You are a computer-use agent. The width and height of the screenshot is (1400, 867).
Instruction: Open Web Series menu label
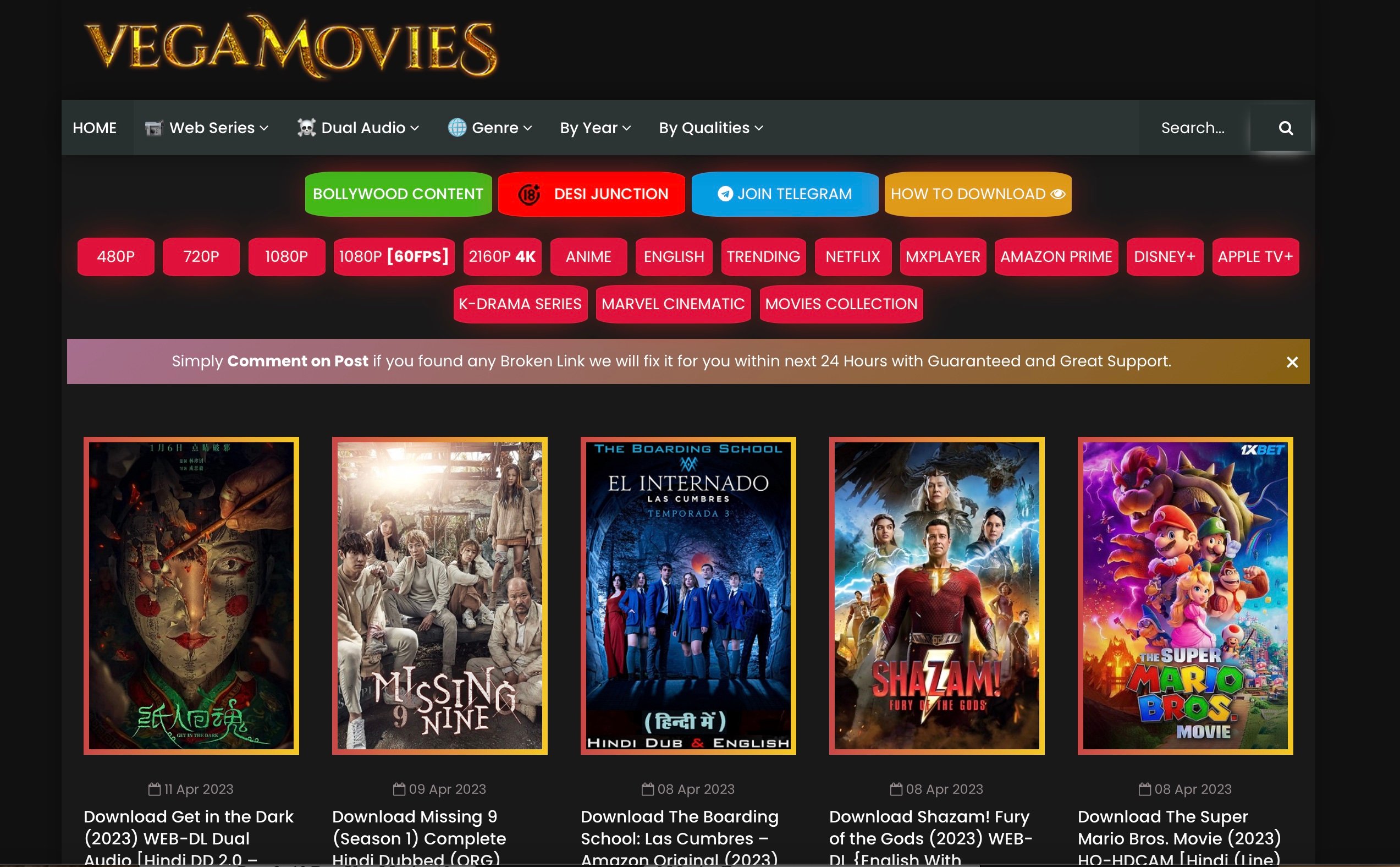point(212,128)
